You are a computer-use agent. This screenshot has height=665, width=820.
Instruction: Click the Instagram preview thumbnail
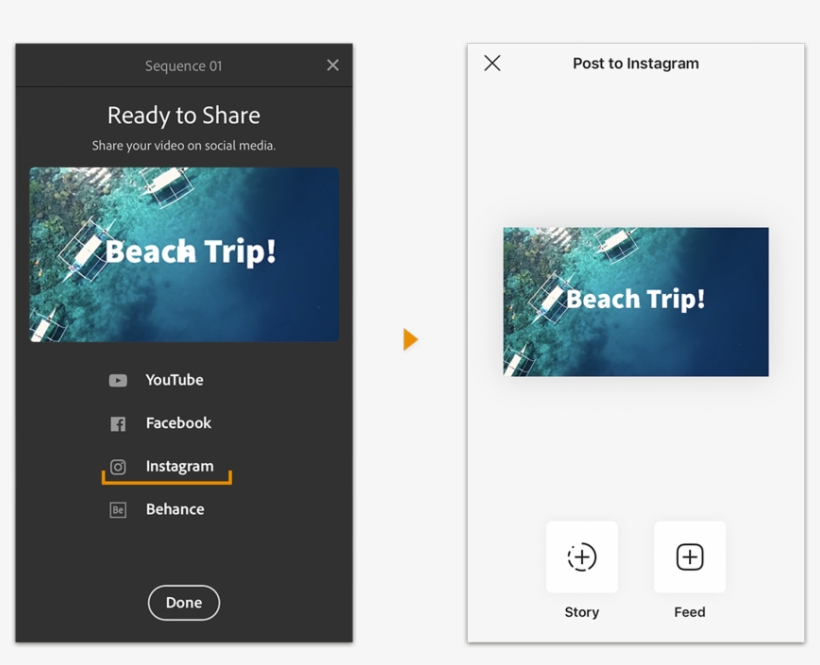(x=635, y=301)
